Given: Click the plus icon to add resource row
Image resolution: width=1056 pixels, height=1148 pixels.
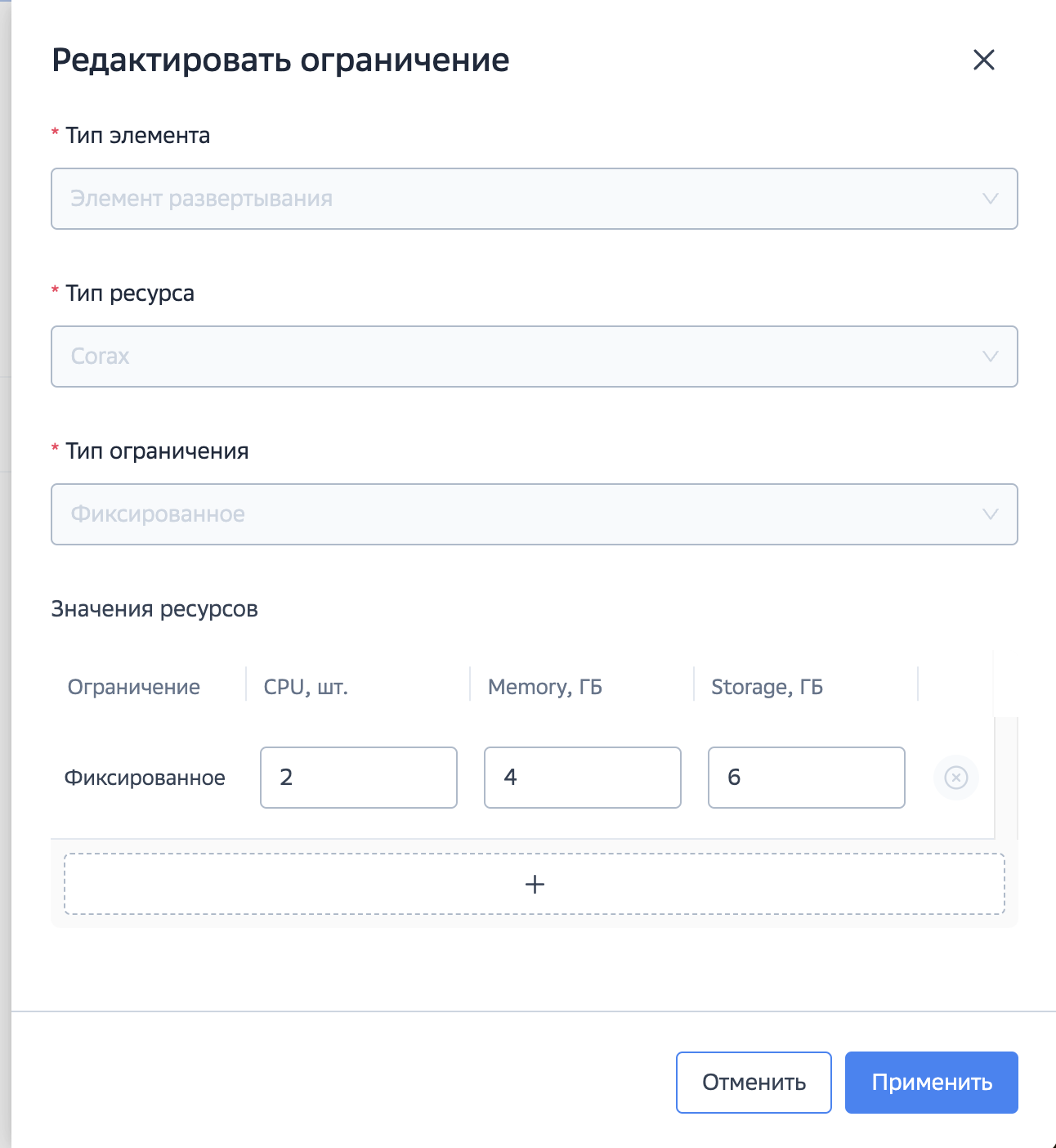Looking at the screenshot, I should [535, 884].
